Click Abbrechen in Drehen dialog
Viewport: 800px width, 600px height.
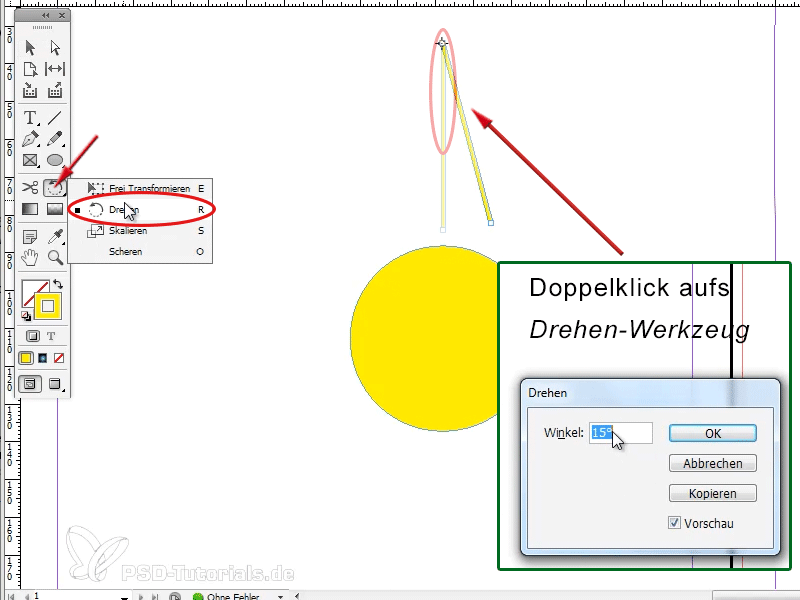point(712,463)
